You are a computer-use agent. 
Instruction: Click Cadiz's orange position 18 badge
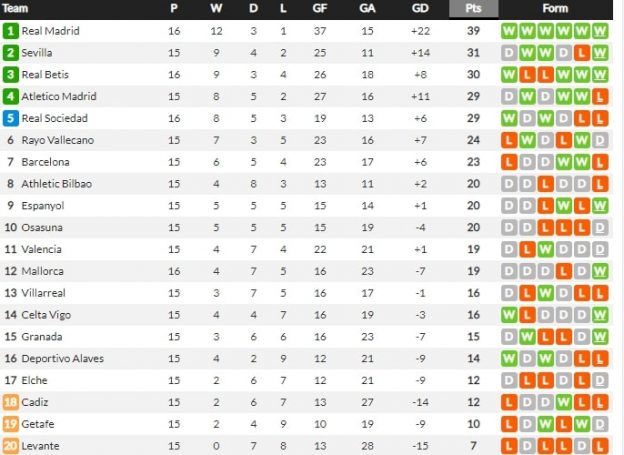click(10, 402)
